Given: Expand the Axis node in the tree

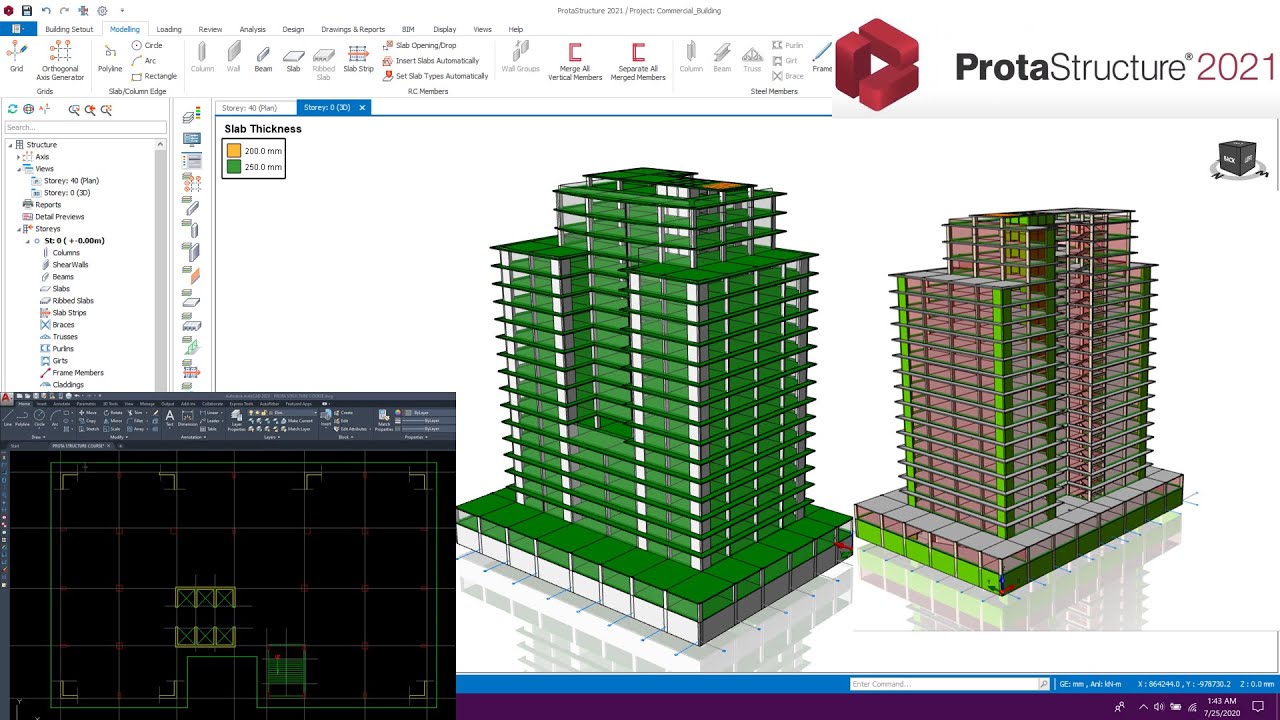Looking at the screenshot, I should [18, 156].
